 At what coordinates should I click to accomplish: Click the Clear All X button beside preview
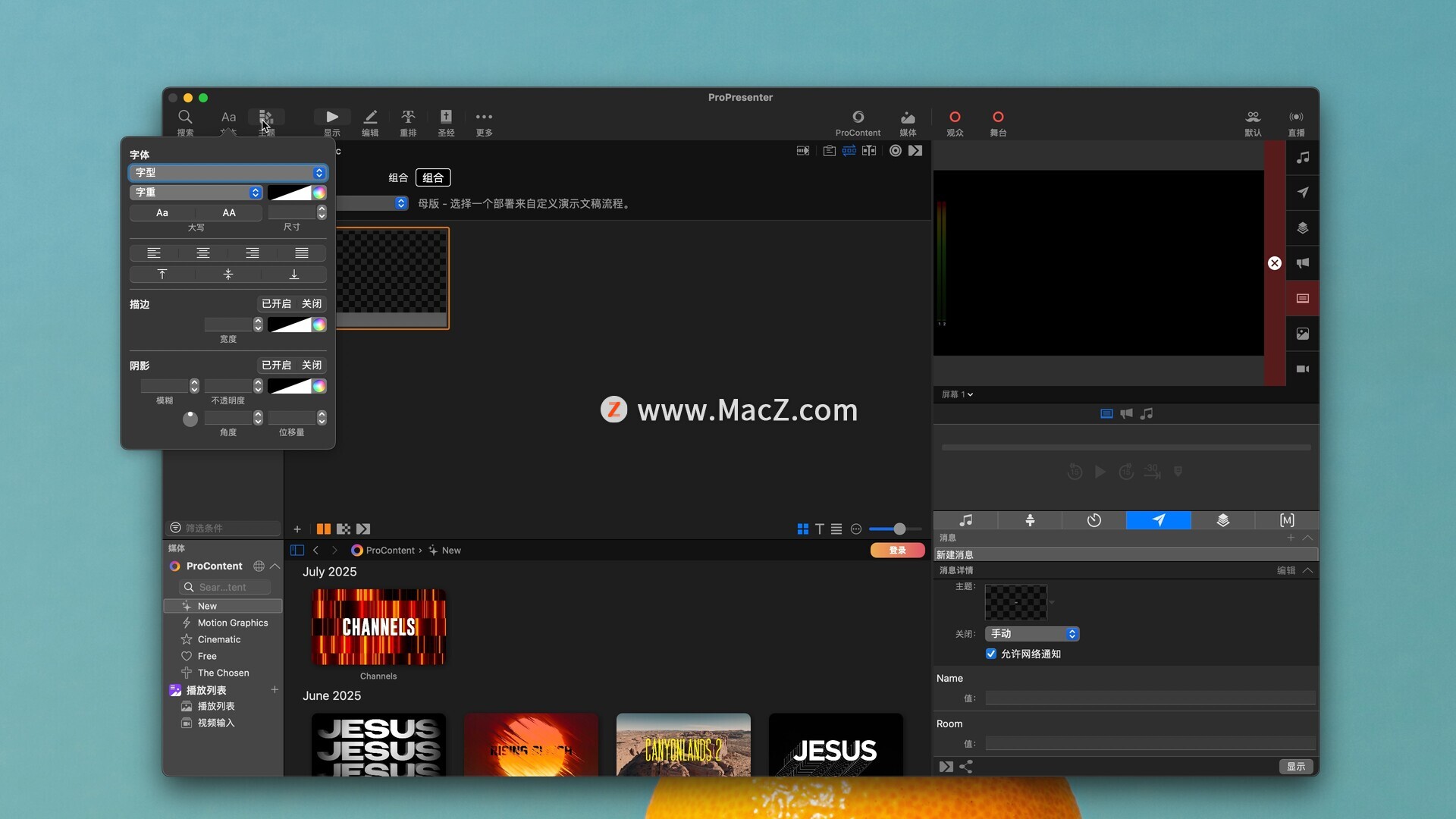(1275, 263)
